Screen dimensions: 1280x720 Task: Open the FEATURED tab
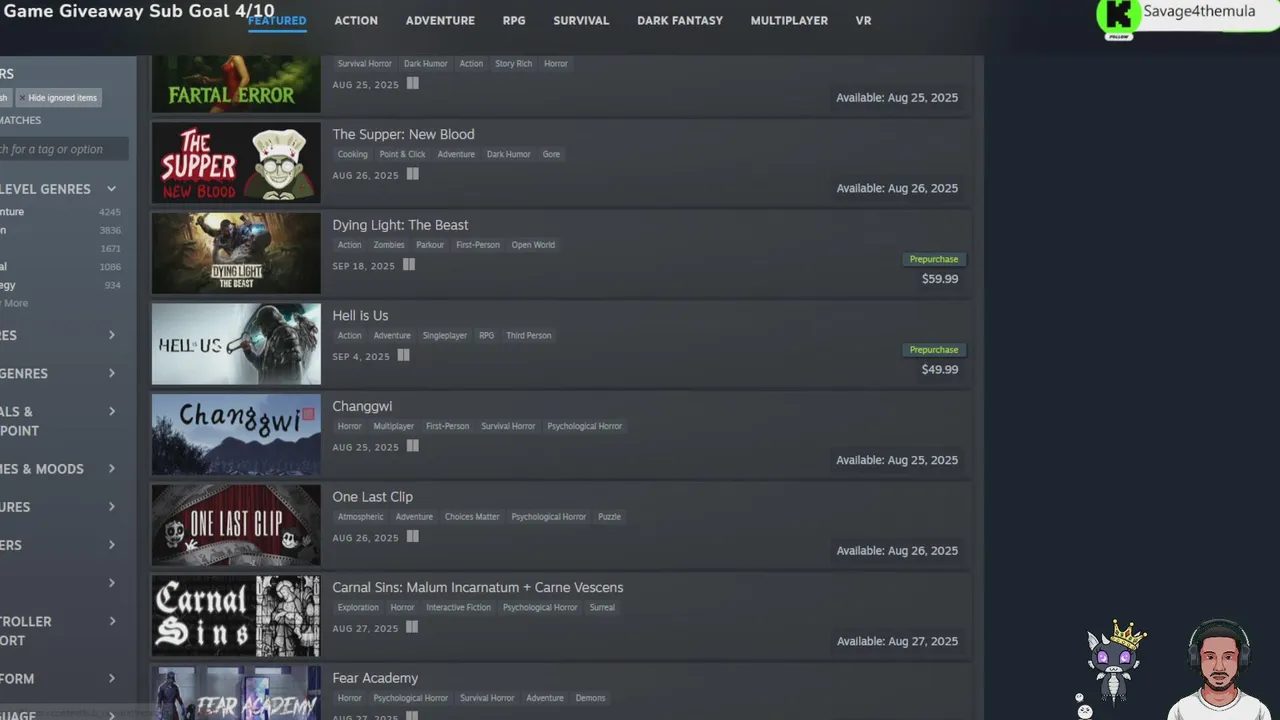point(277,20)
